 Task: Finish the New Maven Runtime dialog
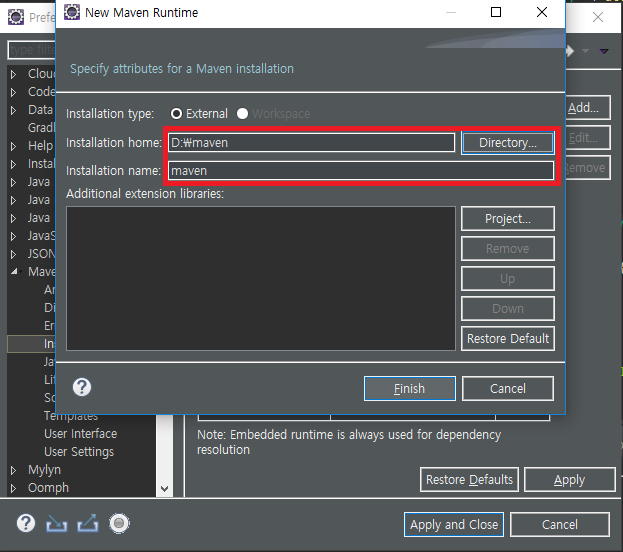(410, 389)
